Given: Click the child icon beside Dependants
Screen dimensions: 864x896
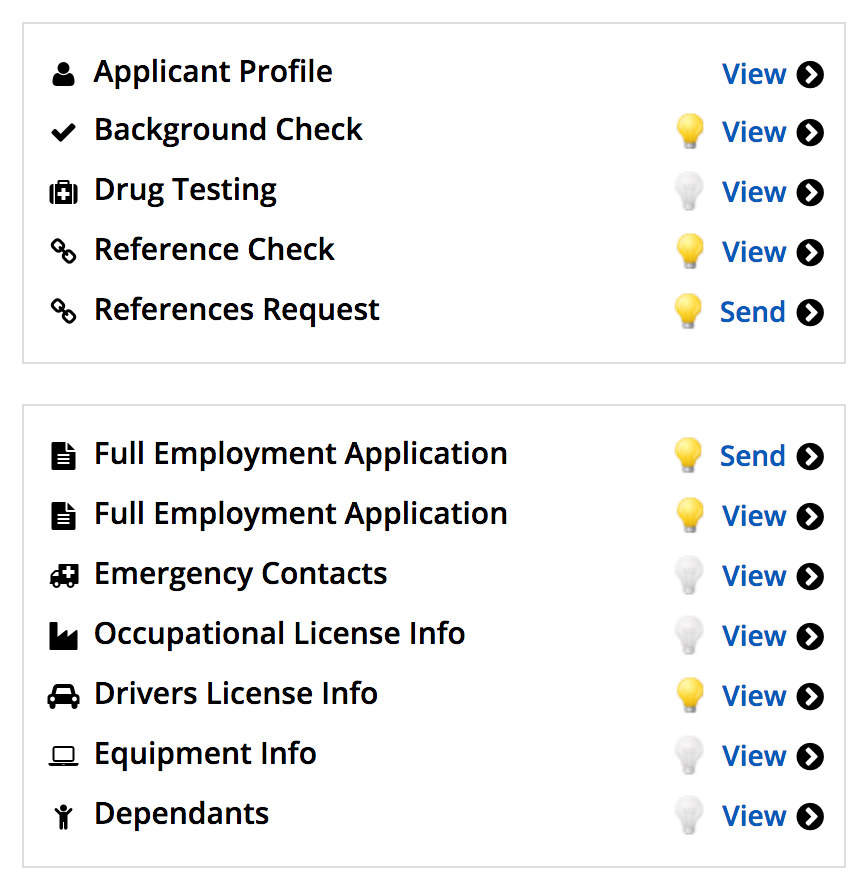Looking at the screenshot, I should pos(63,816).
